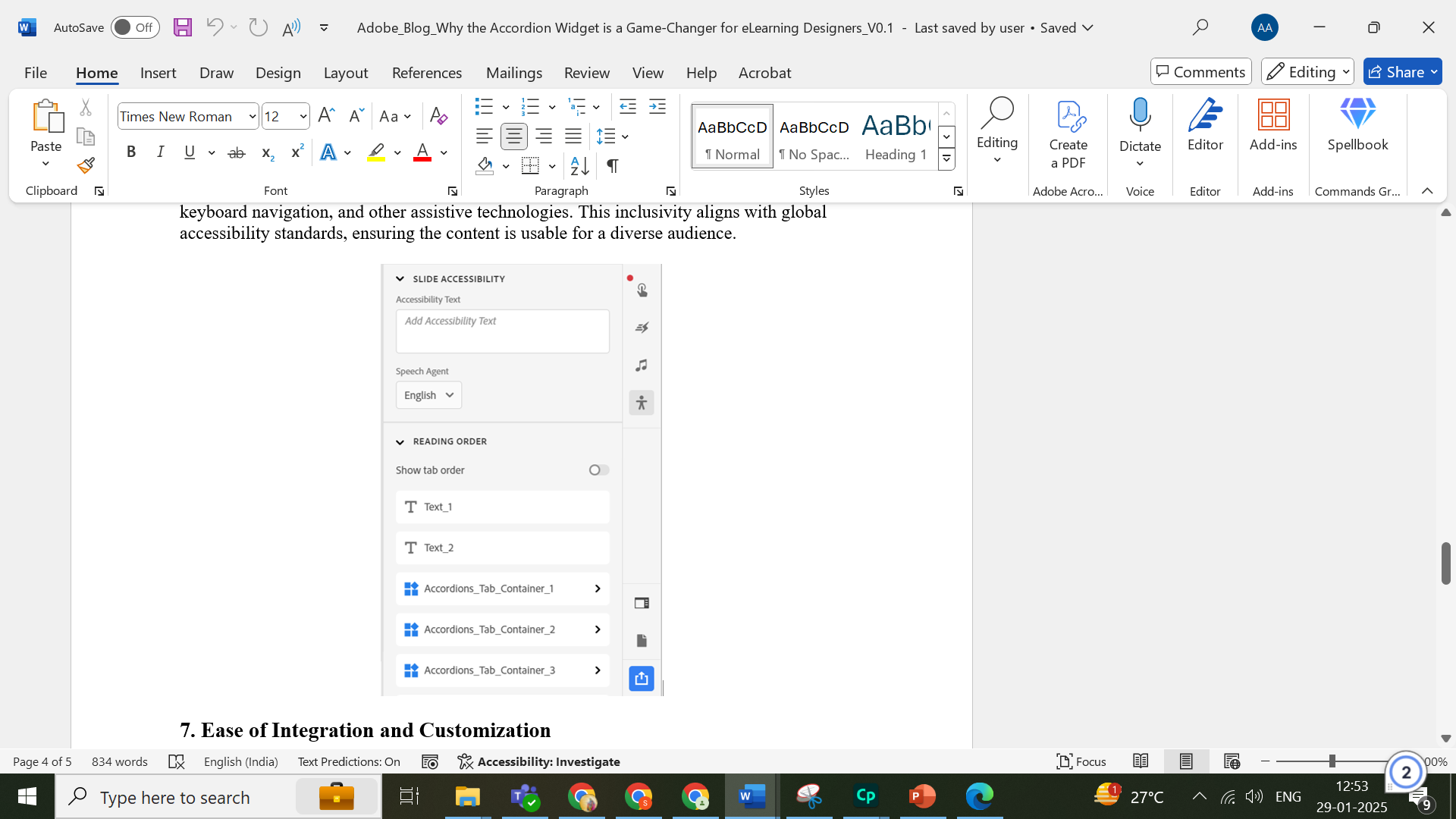
Task: Apply strikethrough formatting
Action: click(x=237, y=152)
